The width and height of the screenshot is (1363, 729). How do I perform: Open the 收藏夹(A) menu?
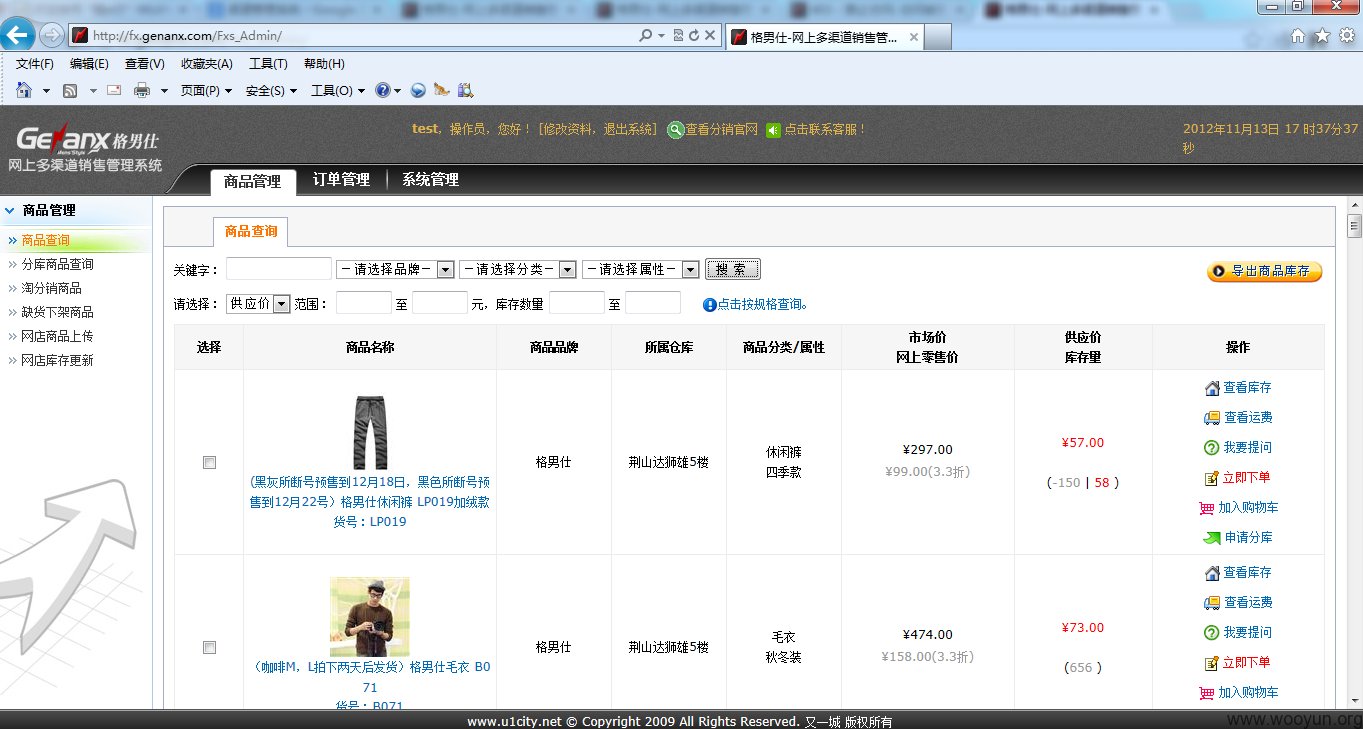tap(206, 64)
